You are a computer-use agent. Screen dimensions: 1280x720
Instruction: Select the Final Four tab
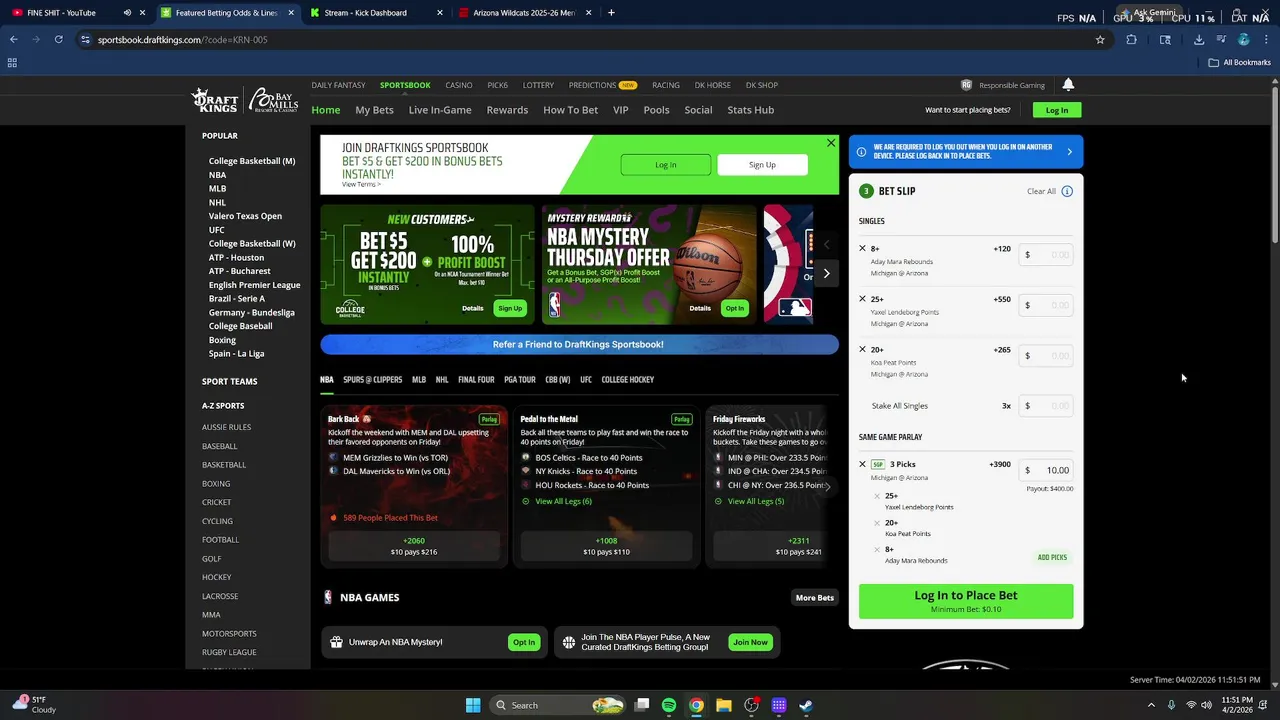click(476, 380)
